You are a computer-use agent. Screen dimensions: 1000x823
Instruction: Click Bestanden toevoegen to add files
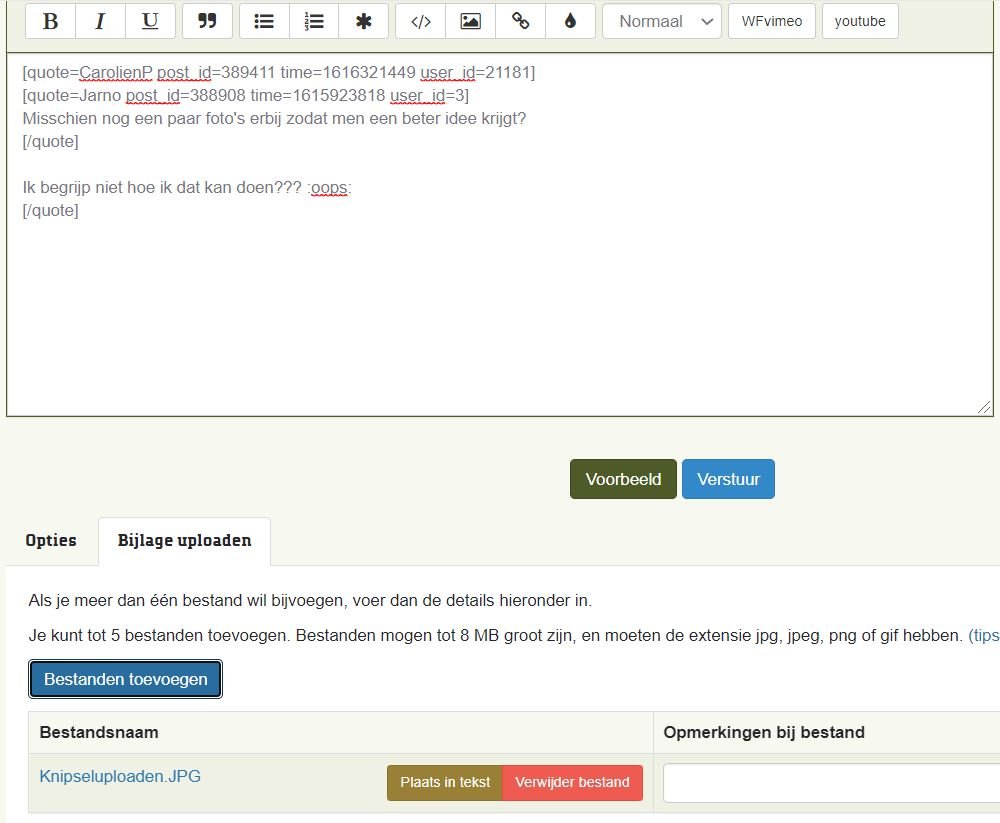(x=126, y=679)
